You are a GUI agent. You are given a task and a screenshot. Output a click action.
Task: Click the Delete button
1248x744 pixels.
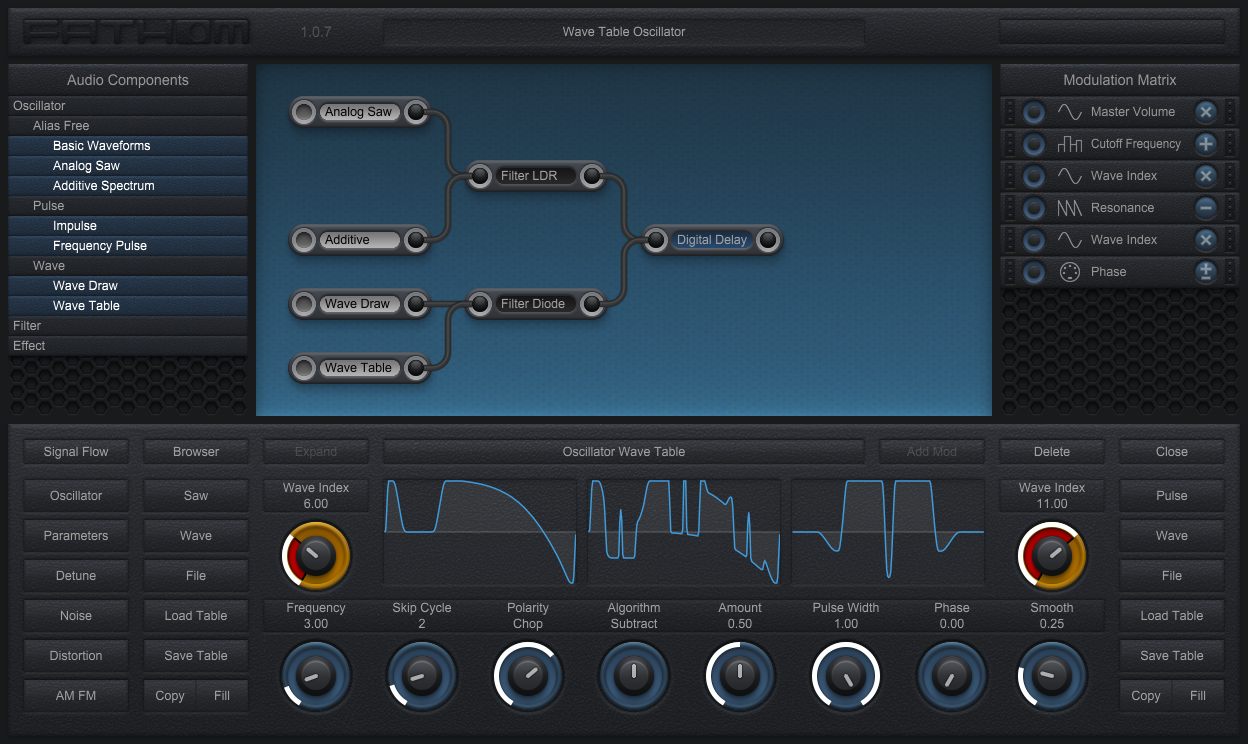coord(1052,452)
